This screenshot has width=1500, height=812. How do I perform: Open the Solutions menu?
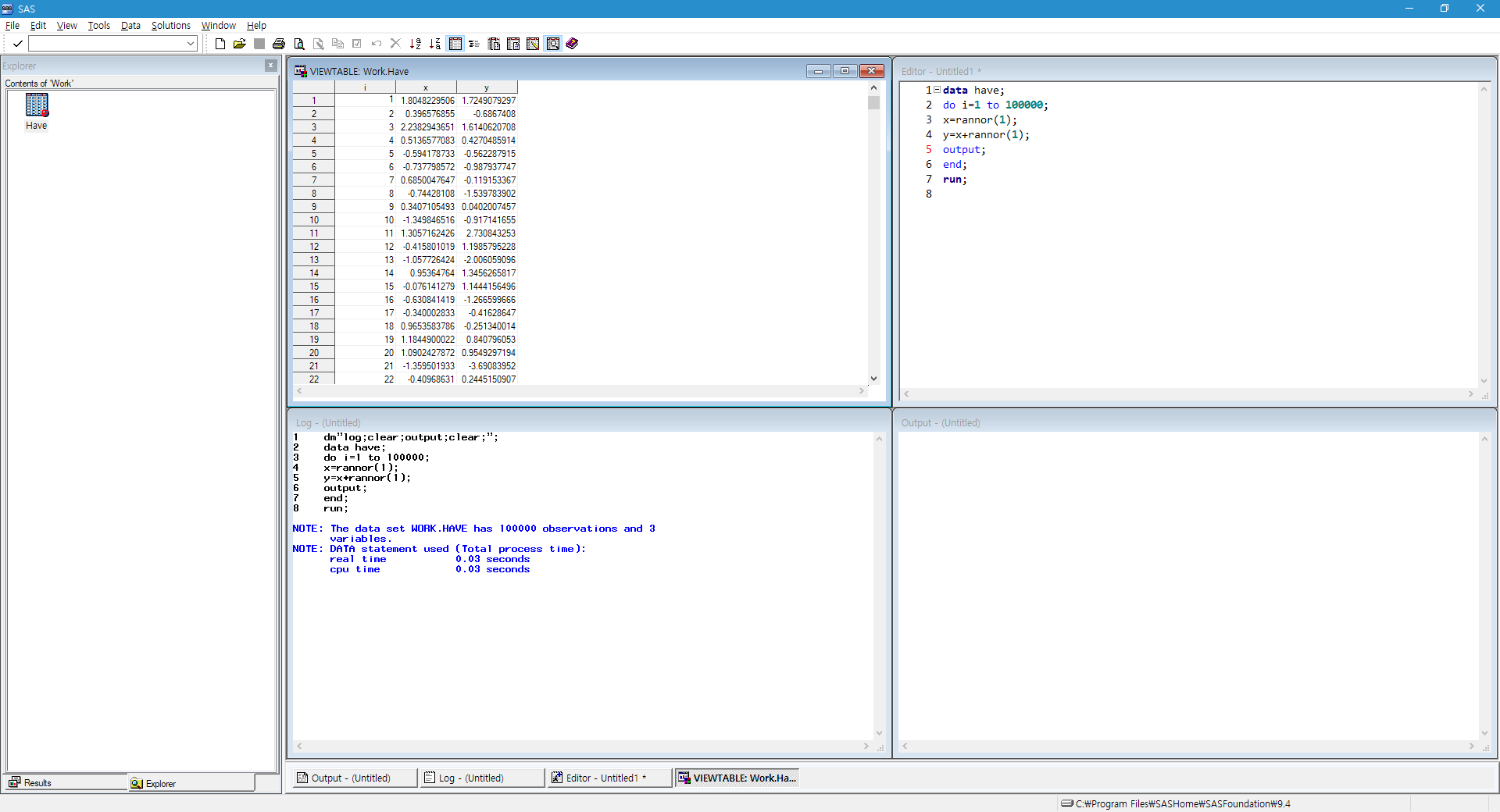coord(170,25)
